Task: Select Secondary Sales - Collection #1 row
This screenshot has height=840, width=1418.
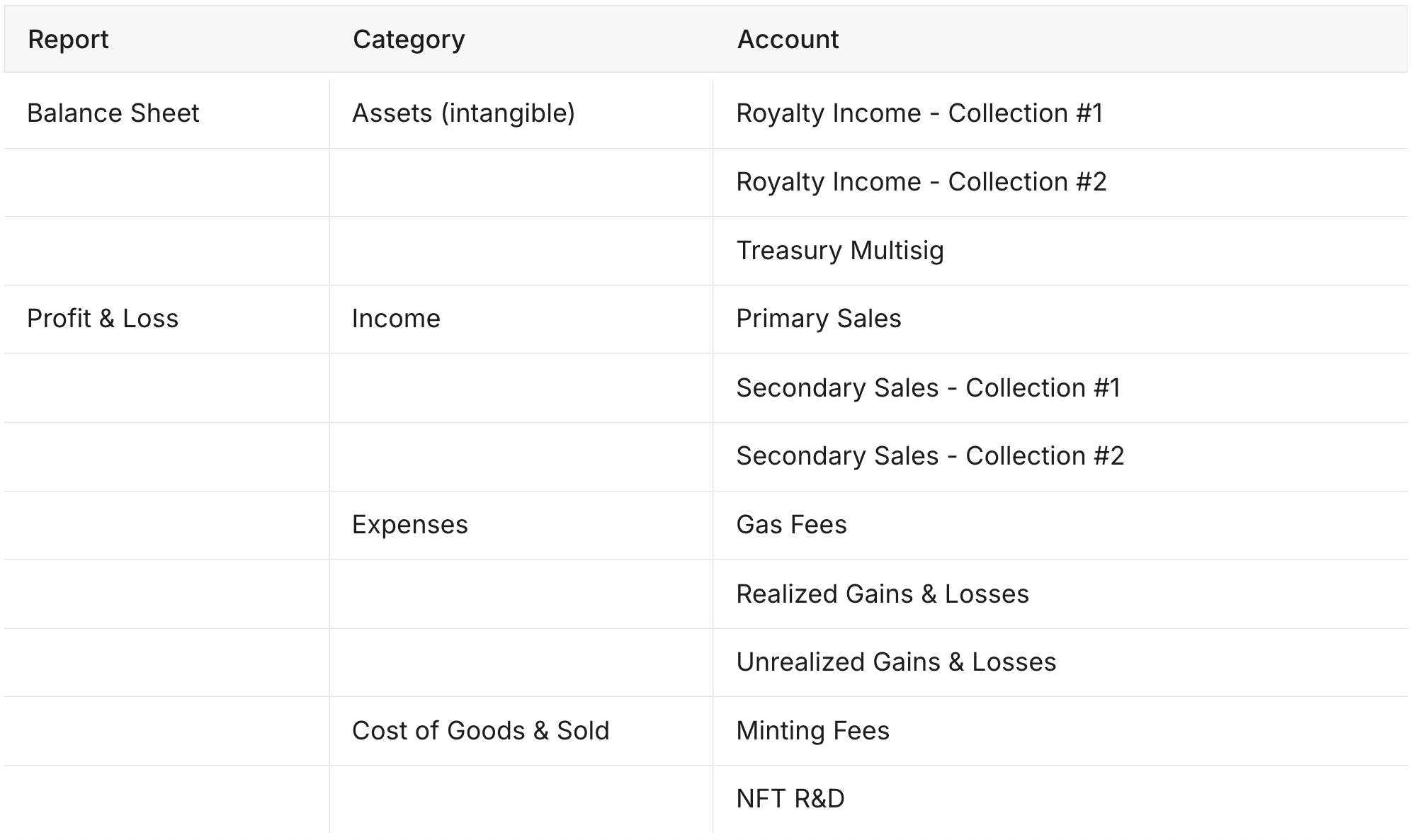Action: [928, 388]
